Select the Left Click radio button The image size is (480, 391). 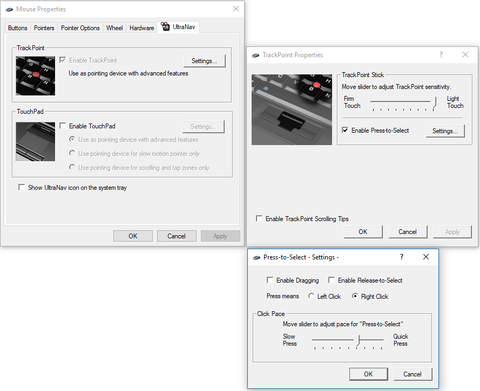click(311, 296)
